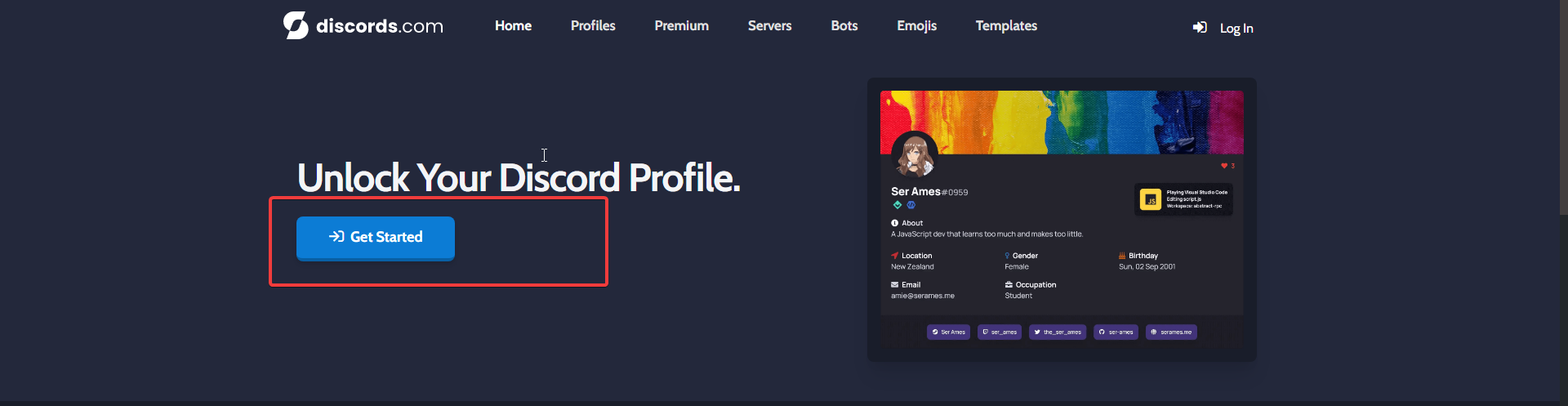
Task: Navigate to Servers
Action: point(769,26)
